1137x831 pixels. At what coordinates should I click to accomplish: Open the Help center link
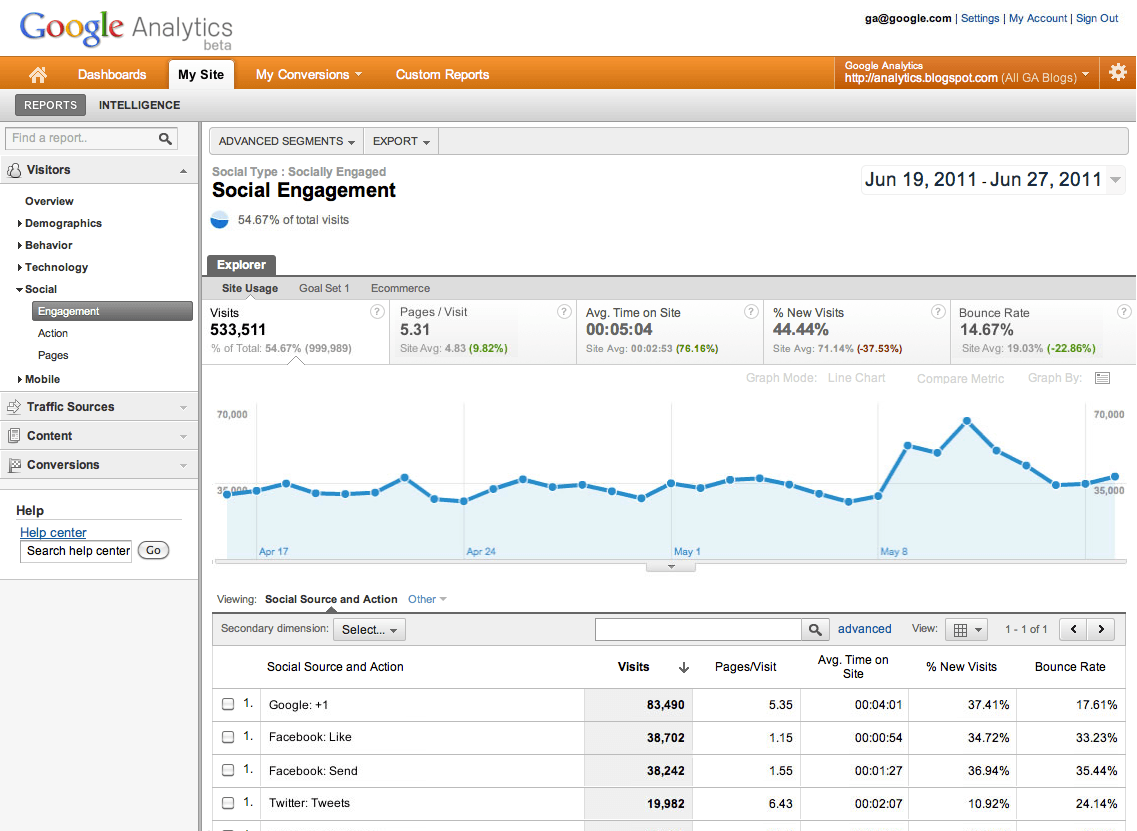pyautogui.click(x=53, y=532)
